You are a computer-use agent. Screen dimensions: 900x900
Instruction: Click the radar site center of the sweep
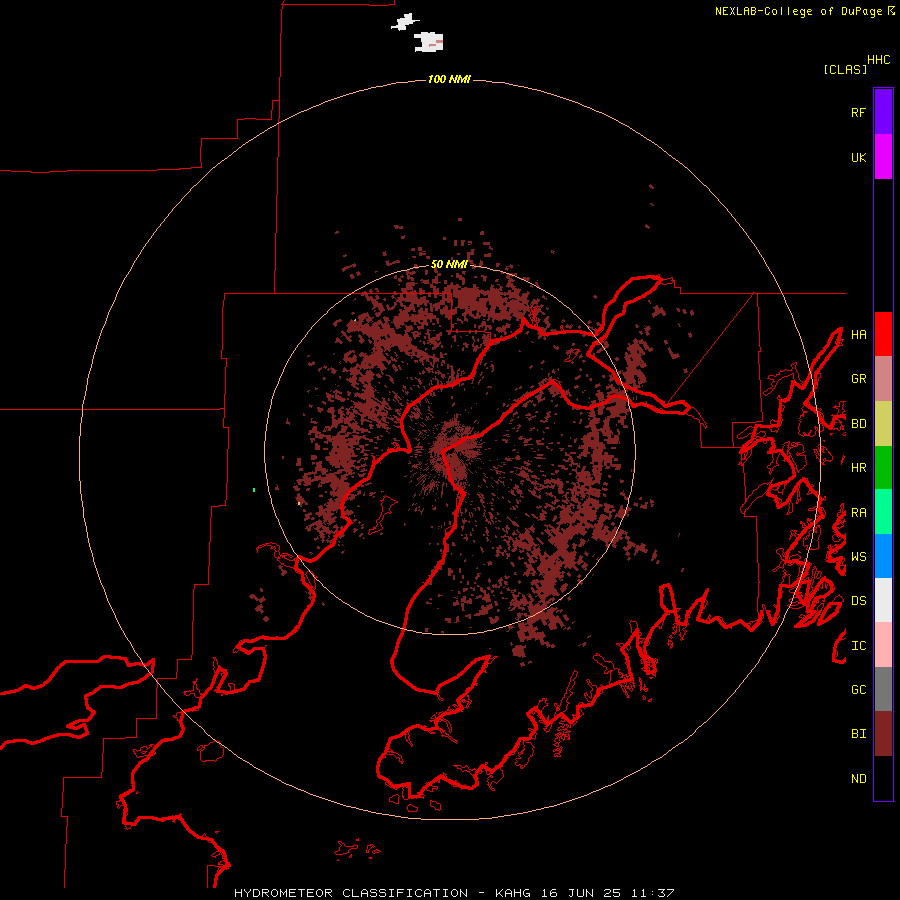(x=449, y=449)
